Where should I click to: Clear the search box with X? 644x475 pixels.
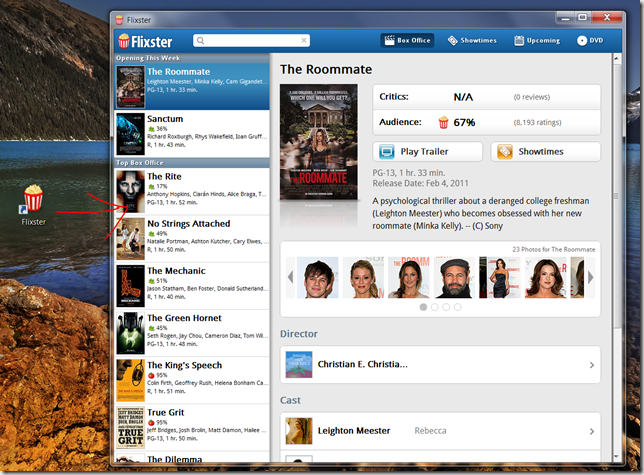pyautogui.click(x=304, y=40)
